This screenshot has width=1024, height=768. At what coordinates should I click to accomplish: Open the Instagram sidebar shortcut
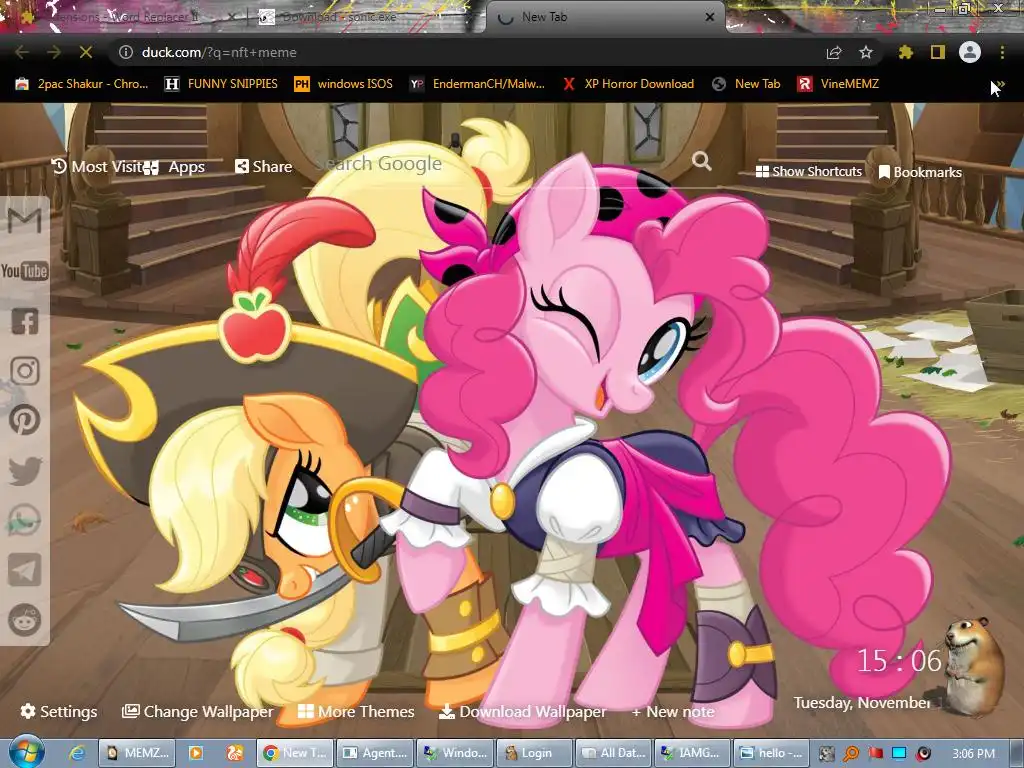tap(25, 371)
